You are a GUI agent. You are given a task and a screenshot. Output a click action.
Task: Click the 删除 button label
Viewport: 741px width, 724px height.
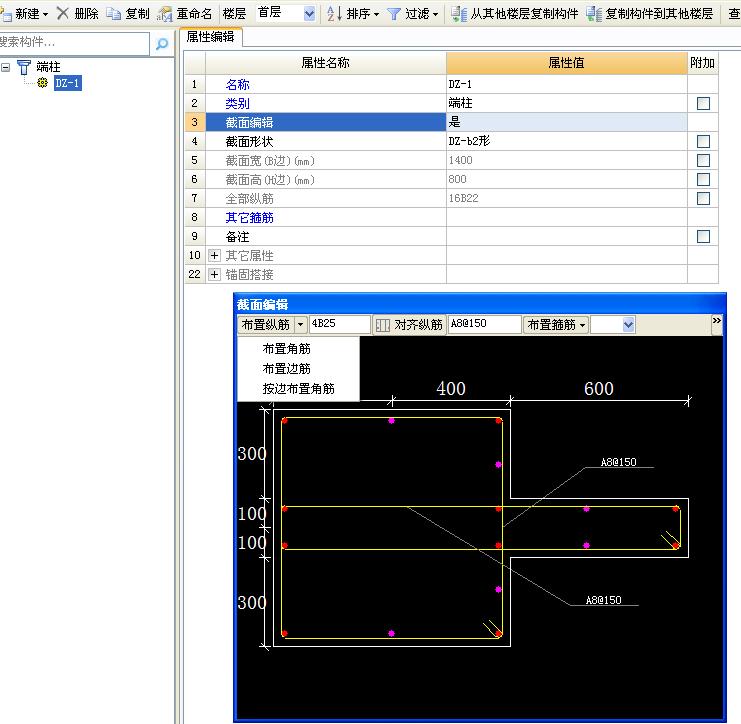click(86, 14)
